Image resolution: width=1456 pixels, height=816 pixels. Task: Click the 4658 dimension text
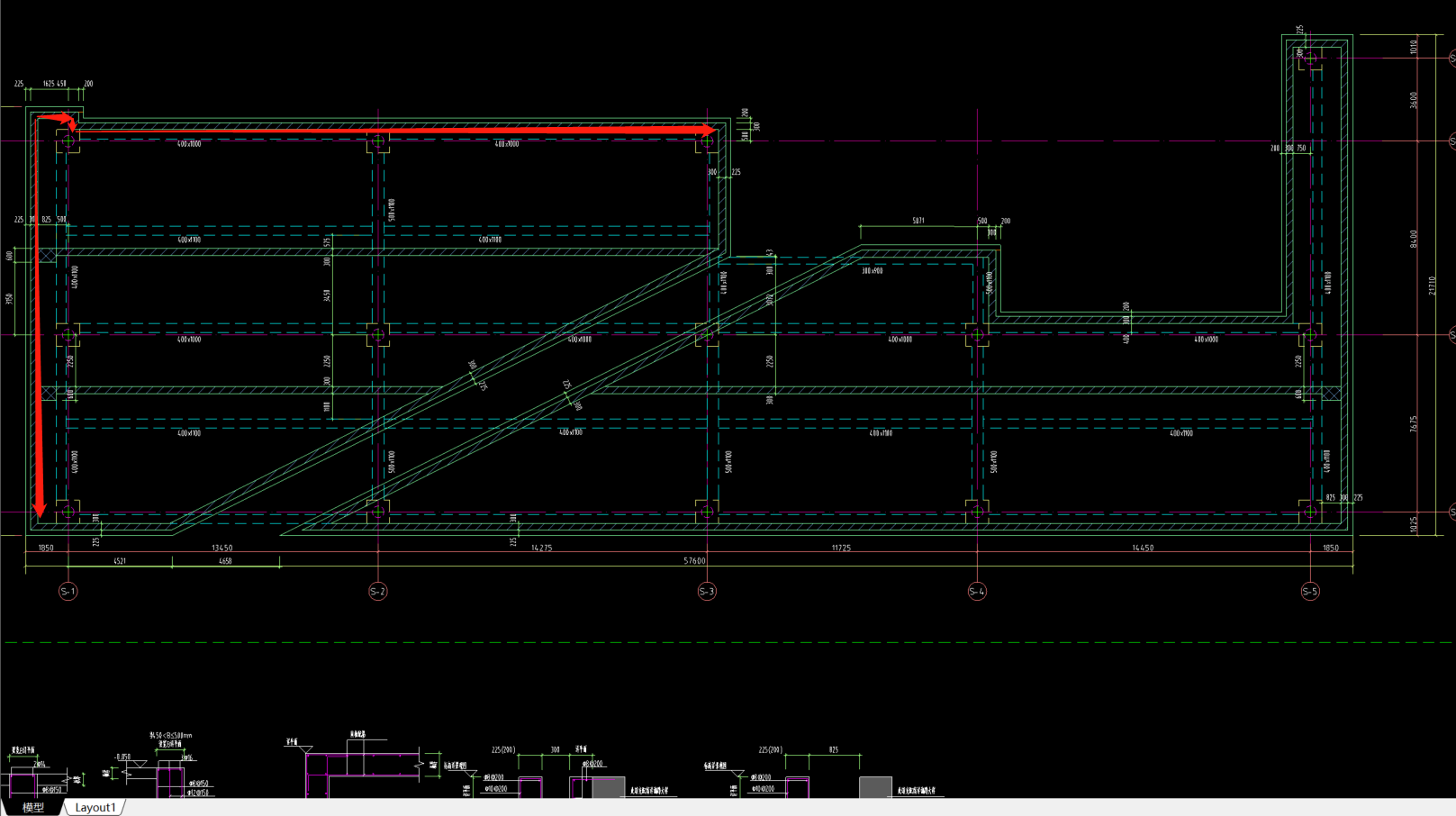[x=225, y=561]
